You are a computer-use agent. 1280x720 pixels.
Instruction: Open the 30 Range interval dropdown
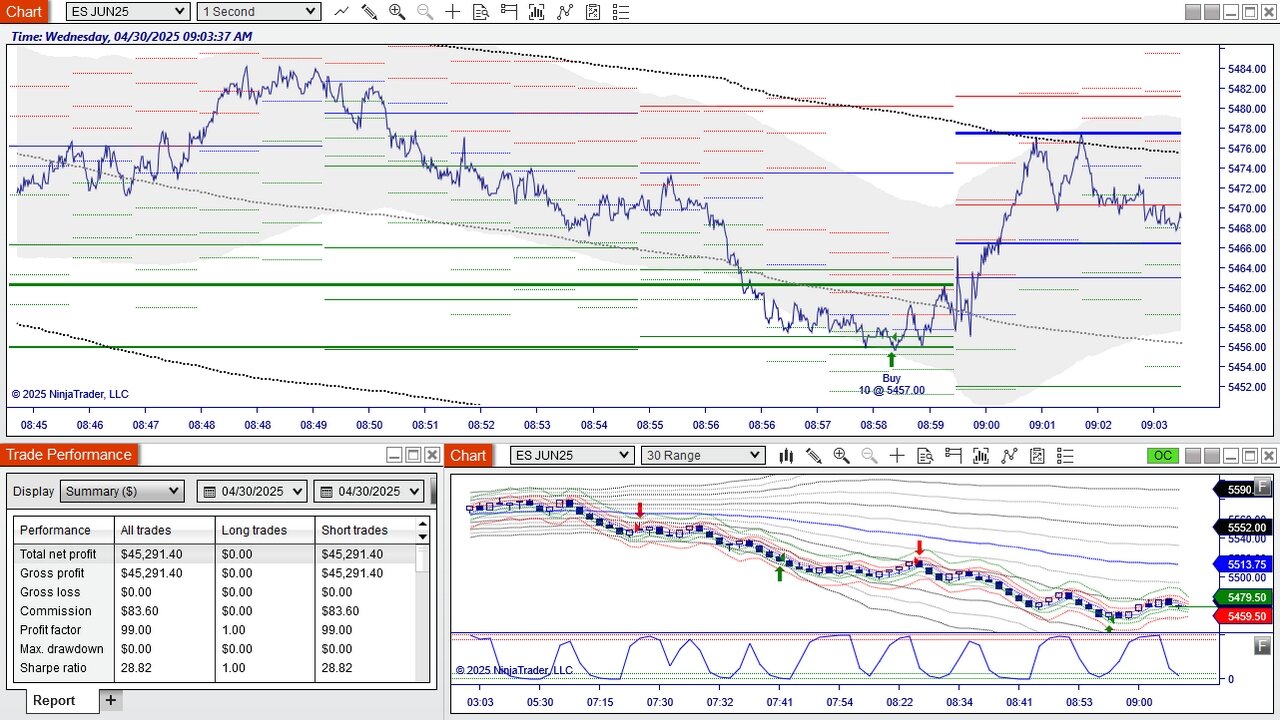tap(703, 456)
